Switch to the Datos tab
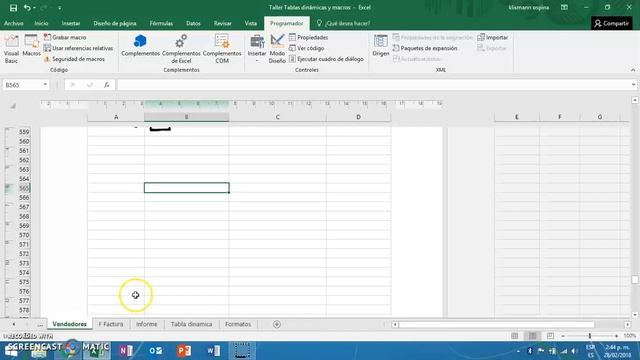 point(193,24)
